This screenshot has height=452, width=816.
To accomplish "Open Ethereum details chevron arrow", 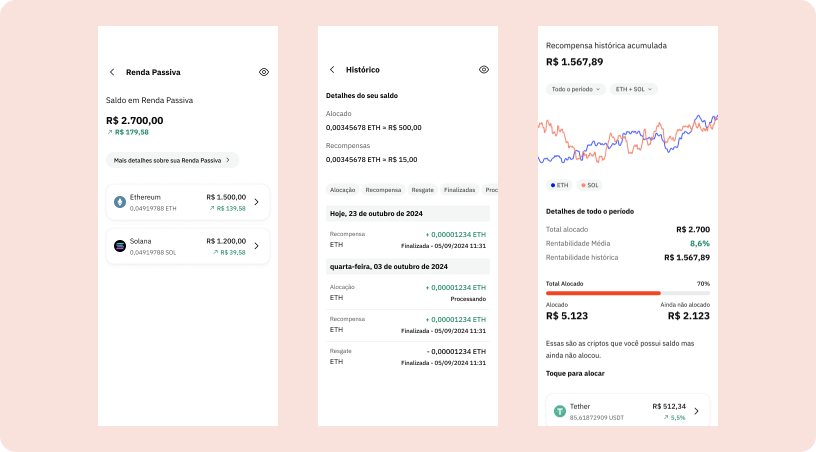I will pos(256,202).
